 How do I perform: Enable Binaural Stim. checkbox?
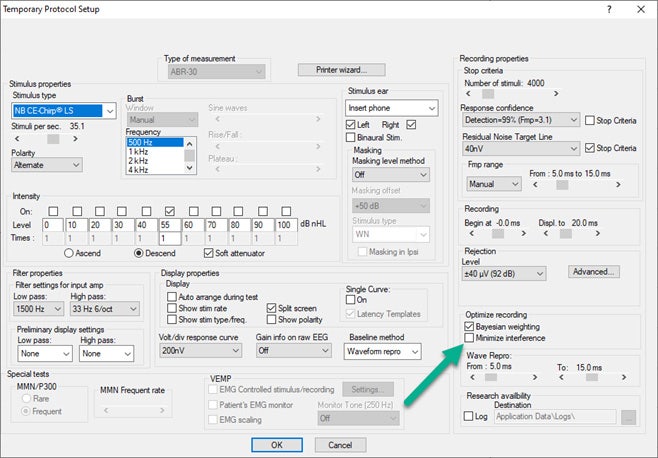(350, 137)
